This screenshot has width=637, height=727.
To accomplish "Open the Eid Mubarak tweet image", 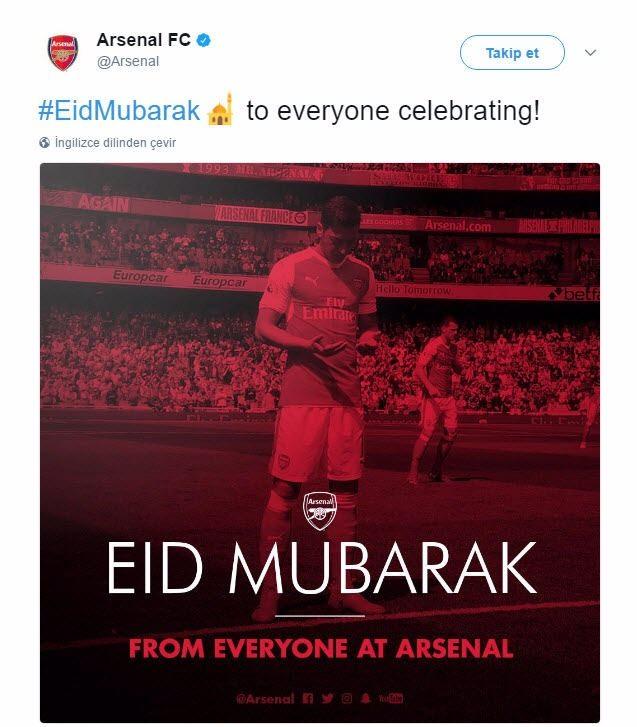I will pos(320,442).
